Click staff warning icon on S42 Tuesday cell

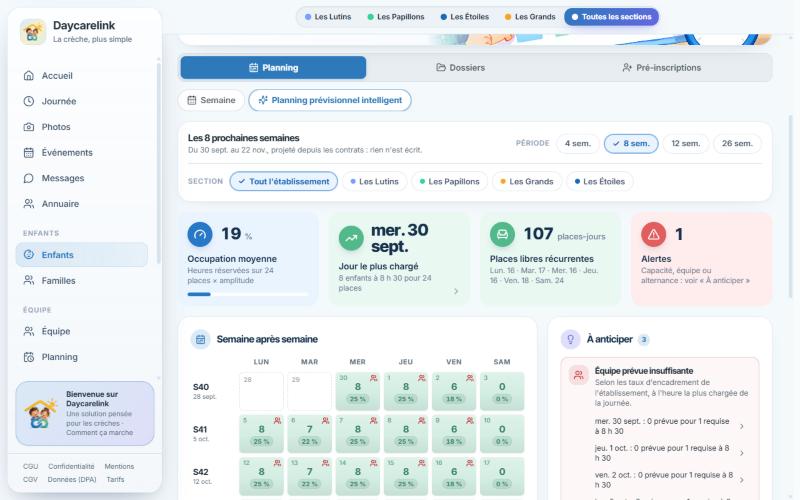coord(326,463)
